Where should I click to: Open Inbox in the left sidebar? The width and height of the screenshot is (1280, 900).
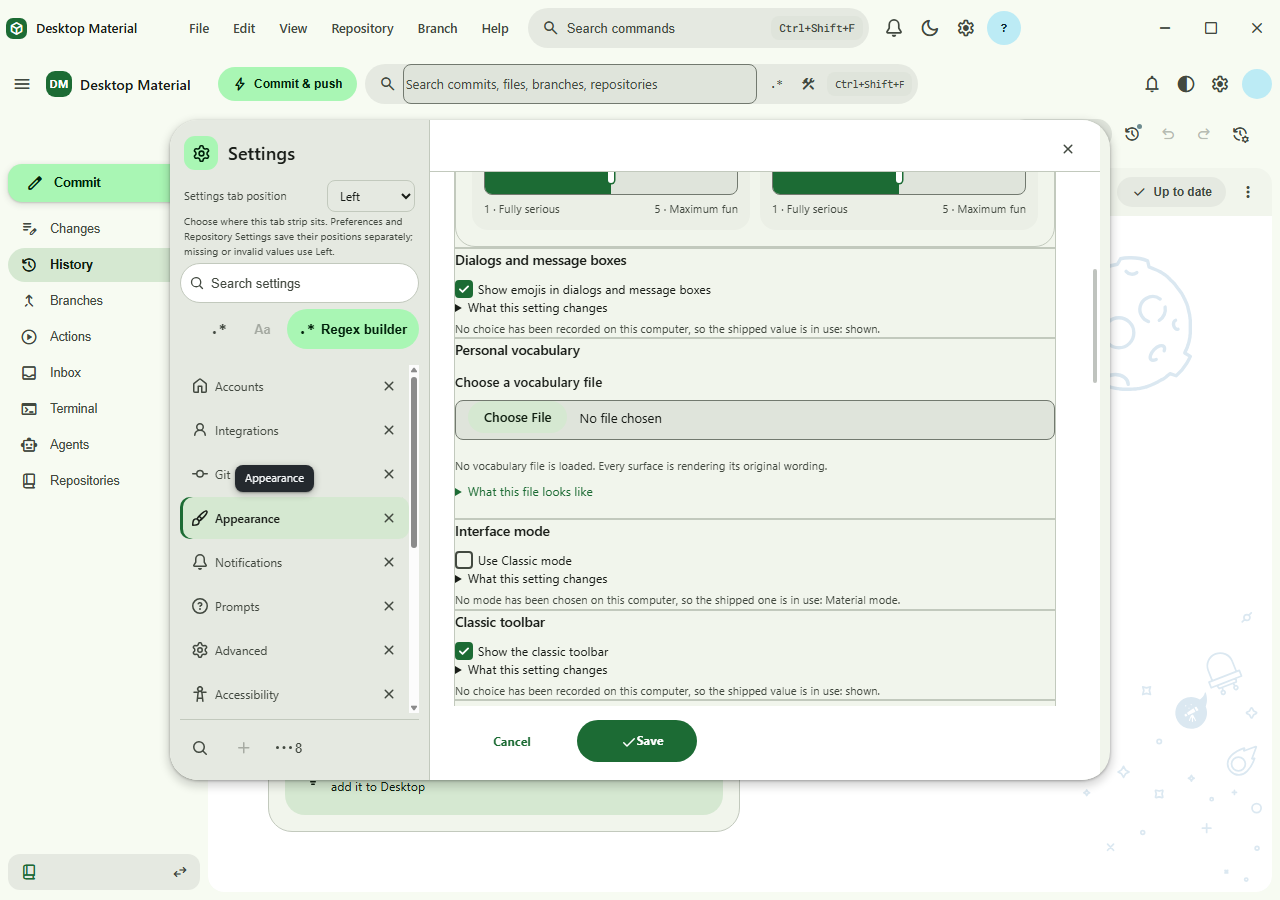pyautogui.click(x=90, y=372)
